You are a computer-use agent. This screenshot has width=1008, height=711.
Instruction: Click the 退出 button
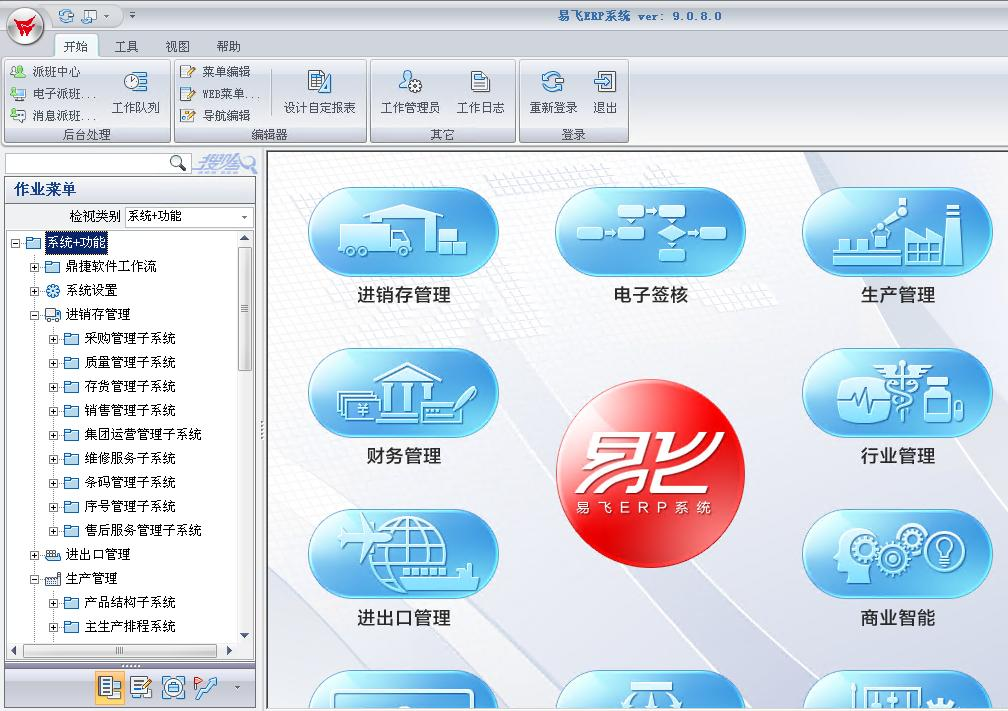pyautogui.click(x=605, y=92)
